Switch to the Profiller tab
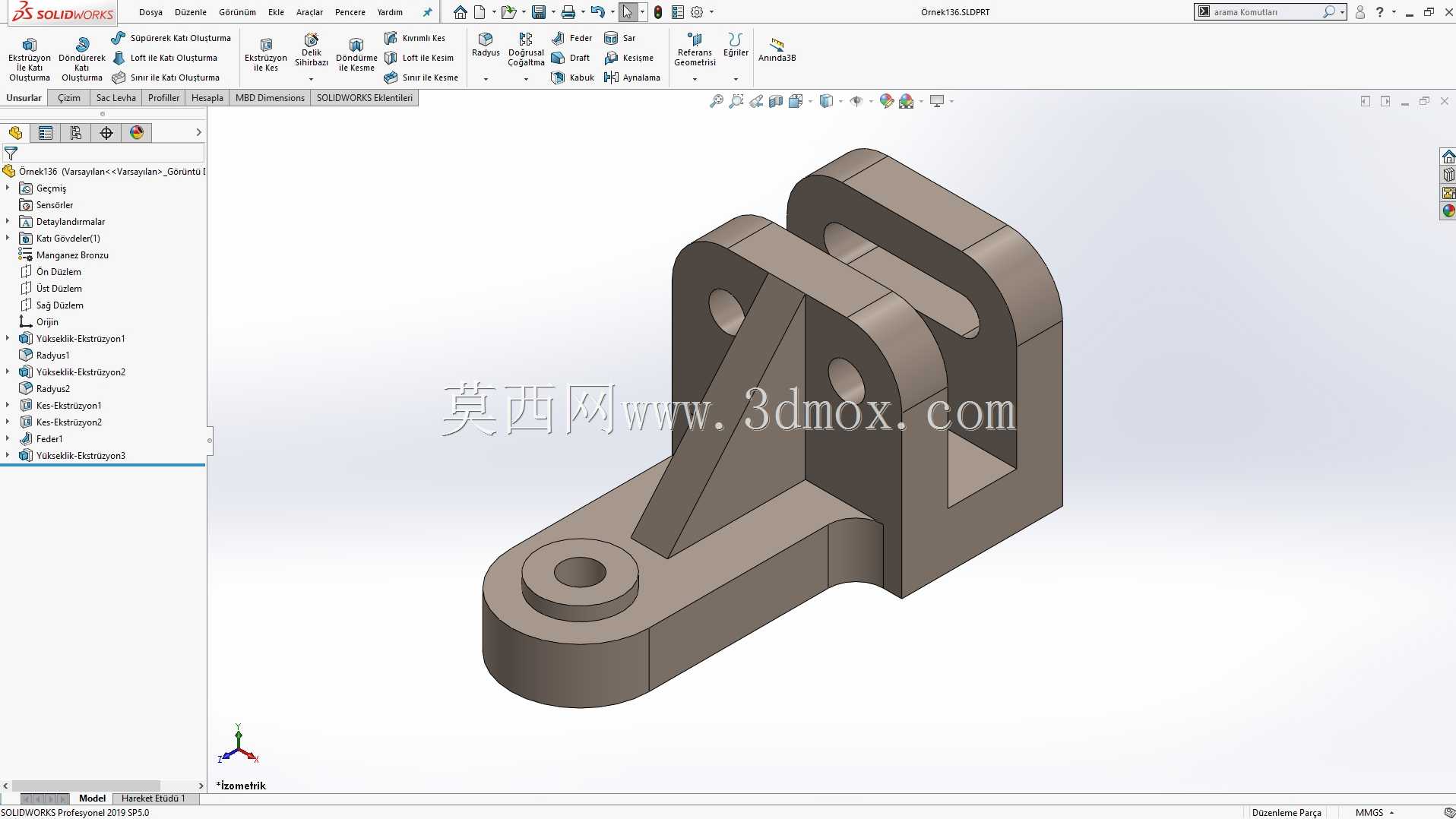 point(163,98)
